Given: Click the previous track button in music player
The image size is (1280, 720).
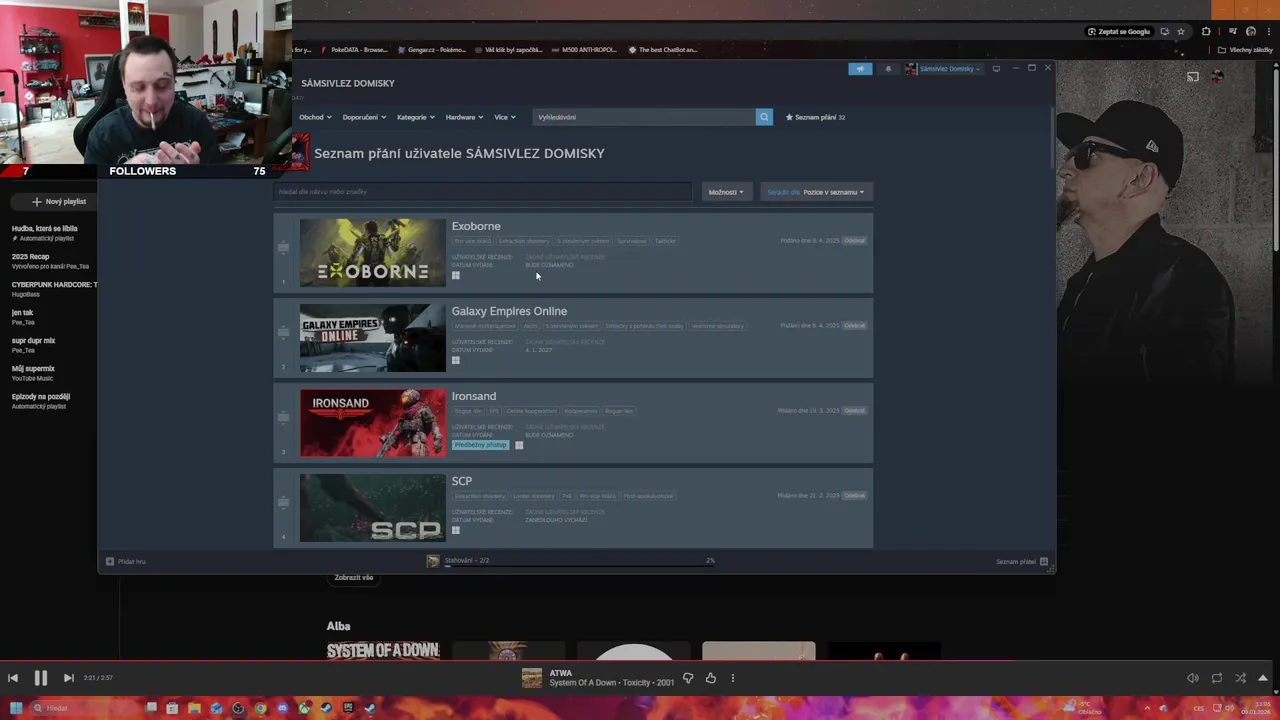Looking at the screenshot, I should 13,678.
